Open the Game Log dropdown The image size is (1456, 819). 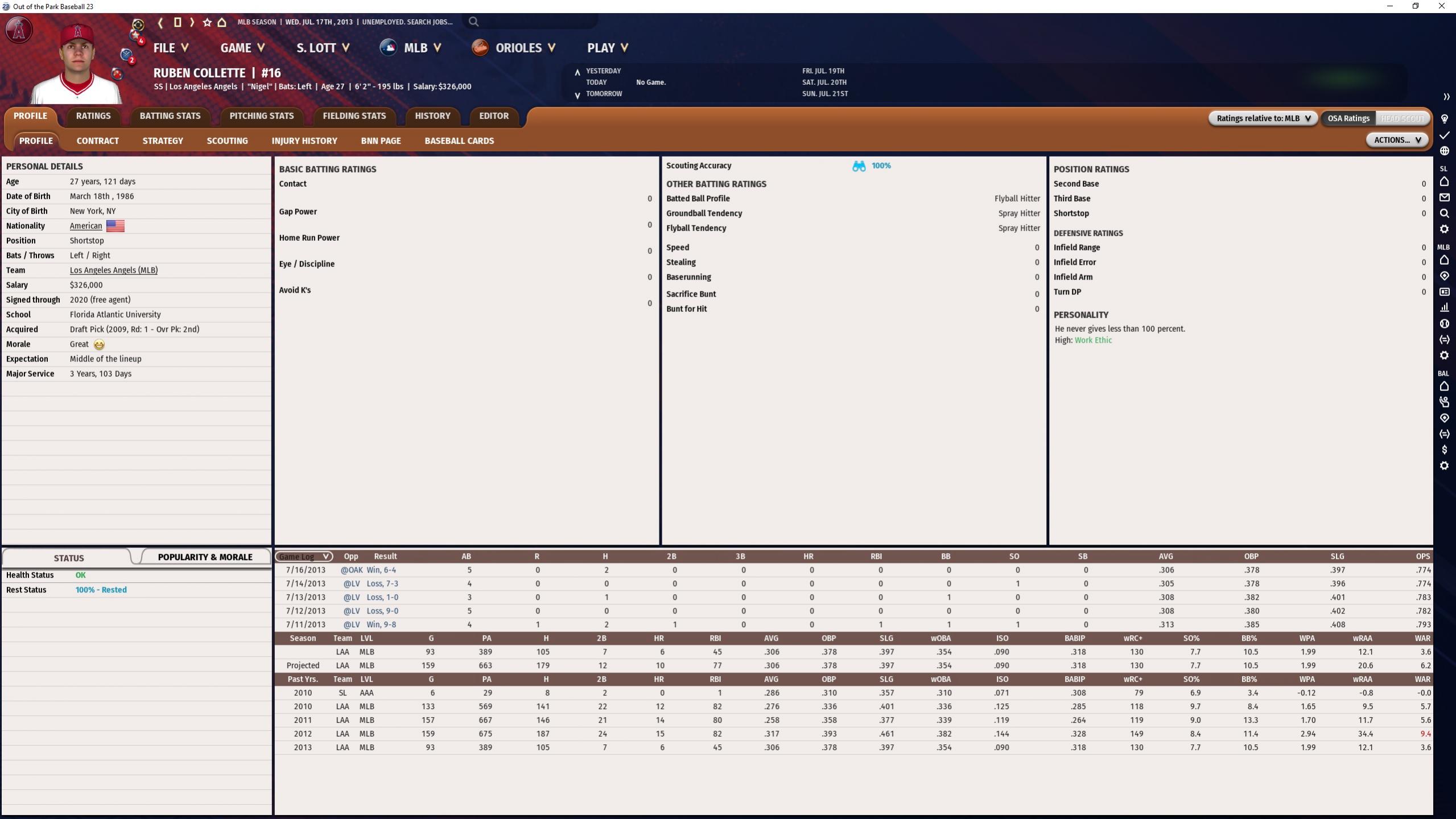304,556
